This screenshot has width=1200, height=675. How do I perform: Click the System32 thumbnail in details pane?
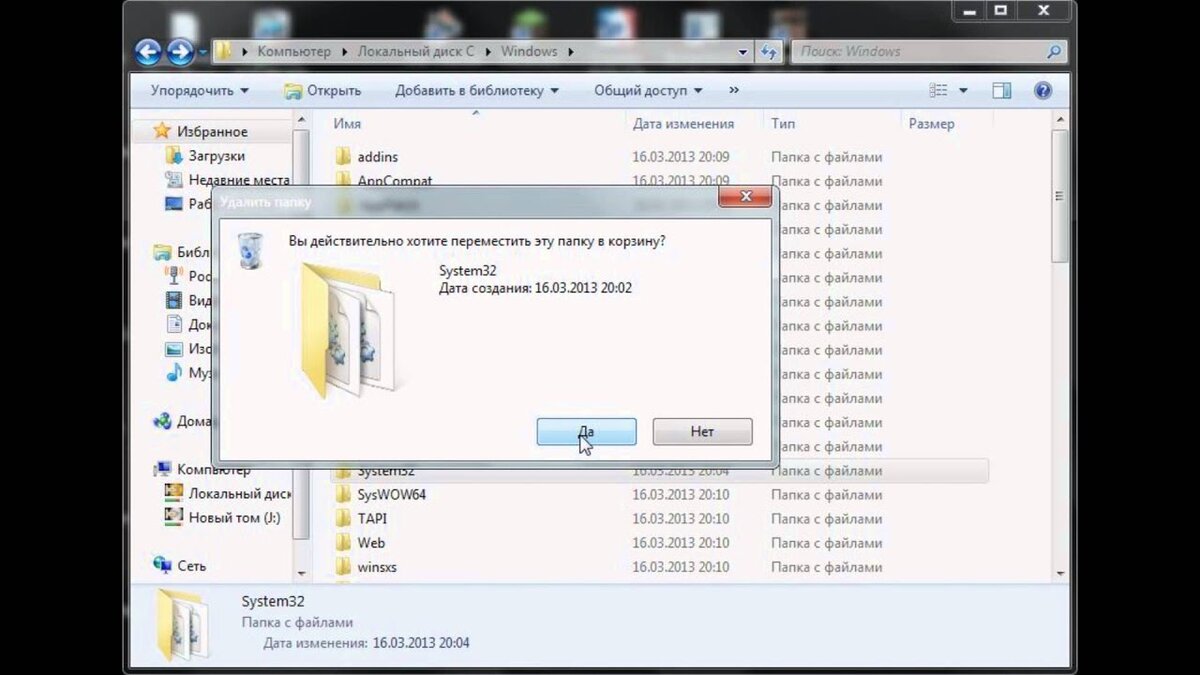click(183, 625)
